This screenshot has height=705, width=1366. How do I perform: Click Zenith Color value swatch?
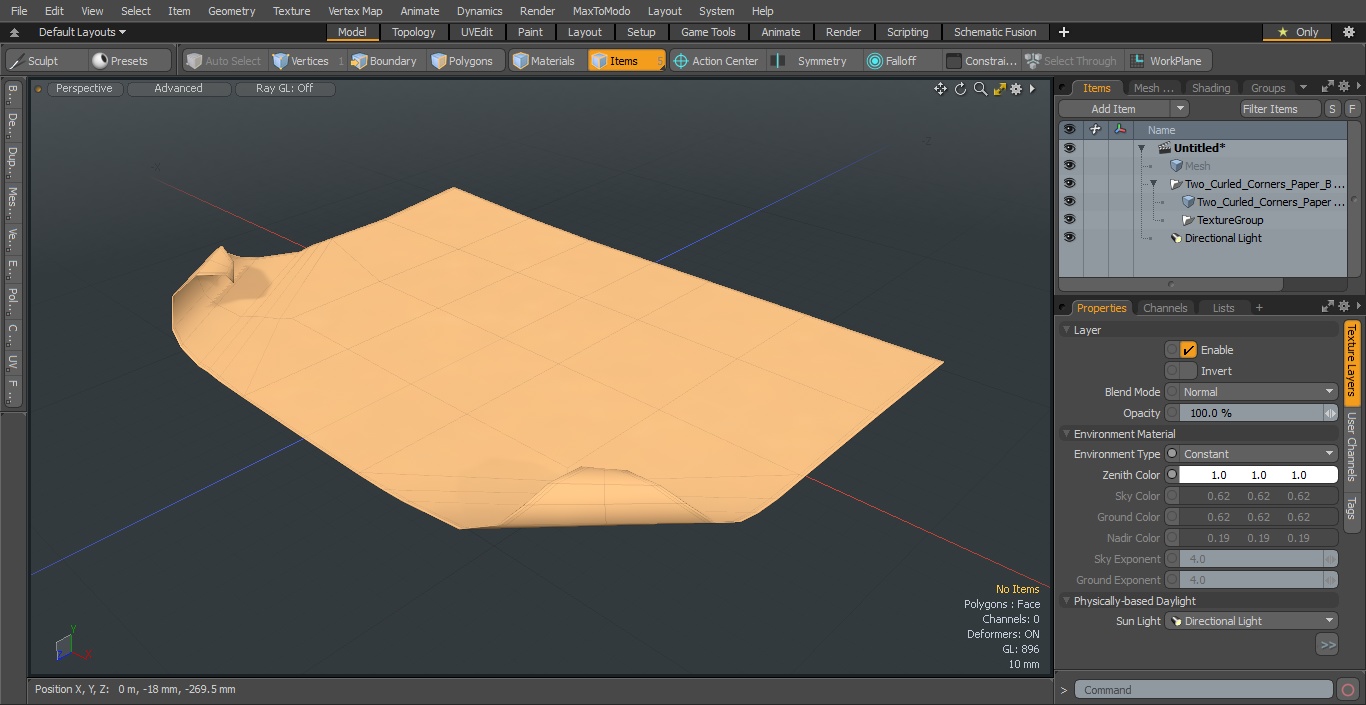tap(1258, 475)
